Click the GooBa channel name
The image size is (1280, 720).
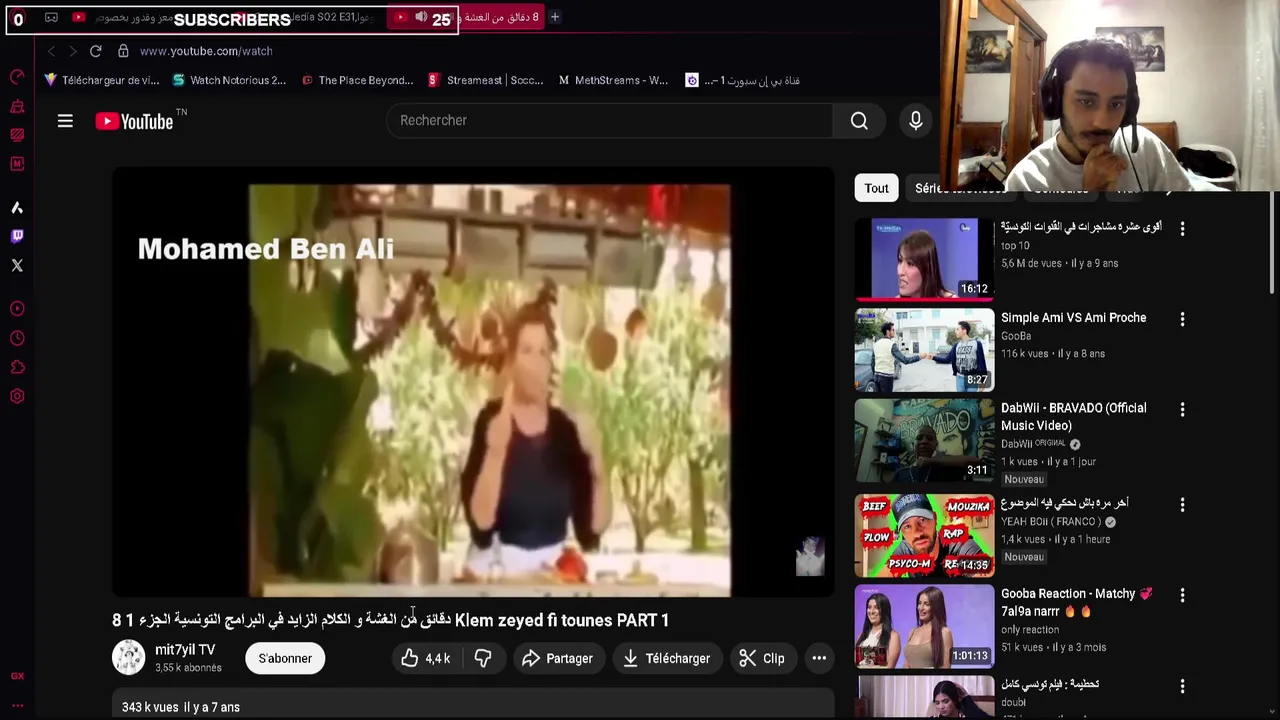1016,336
